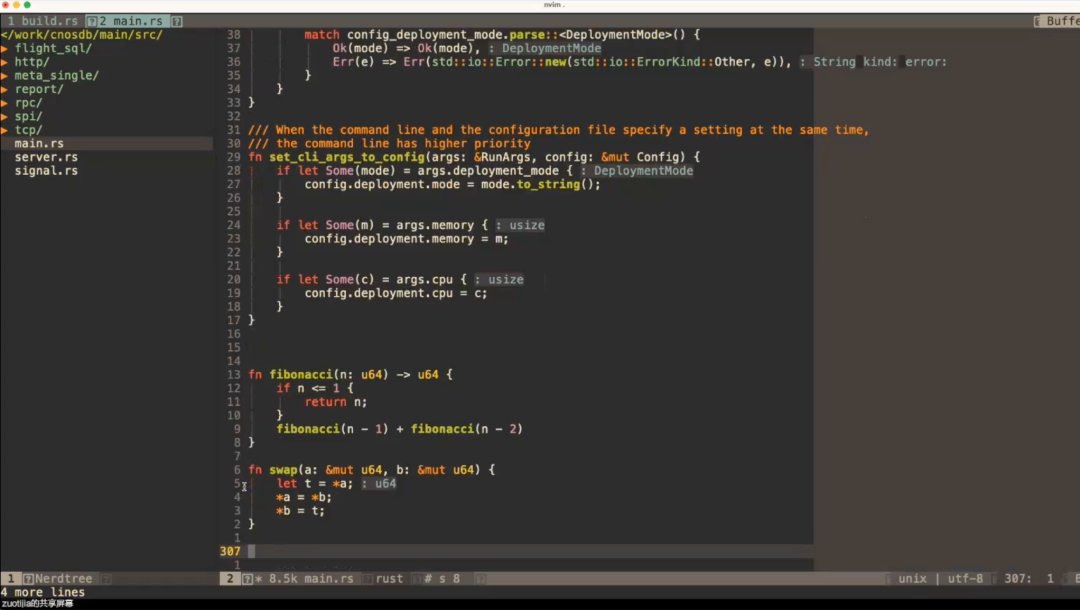Click the cursor position indicator '307: 1'
The height and width of the screenshot is (610, 1080).
coord(1029,578)
